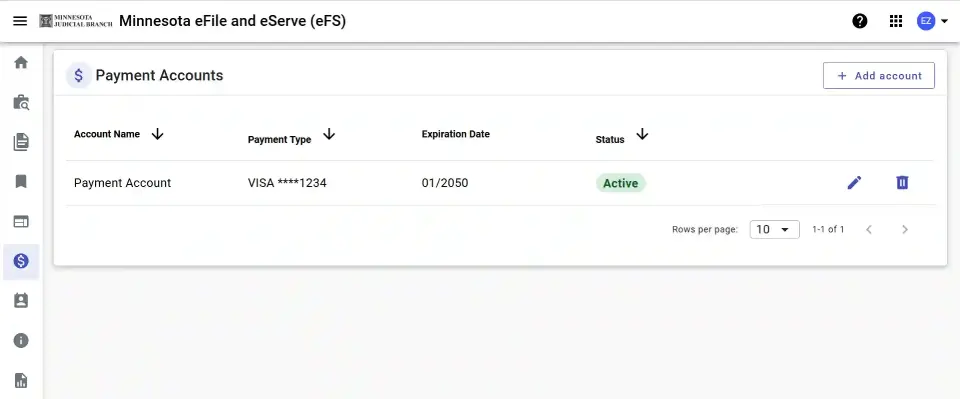This screenshot has height=399, width=960.
Task: Click the Minnesota Judicial Branch logo
Action: tap(76, 21)
